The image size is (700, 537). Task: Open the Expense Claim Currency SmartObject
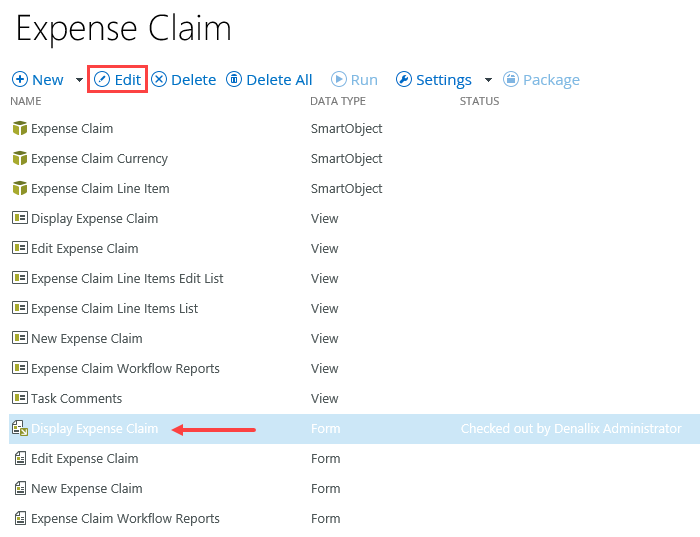click(99, 158)
